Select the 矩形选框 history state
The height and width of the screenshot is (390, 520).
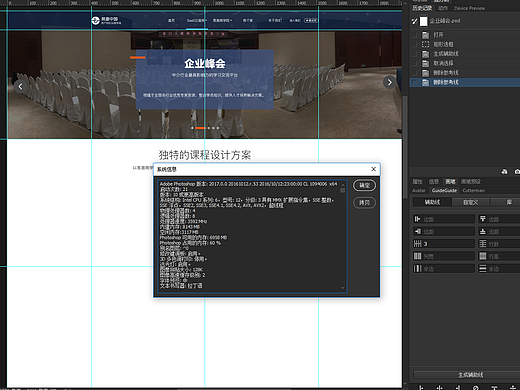[x=443, y=44]
